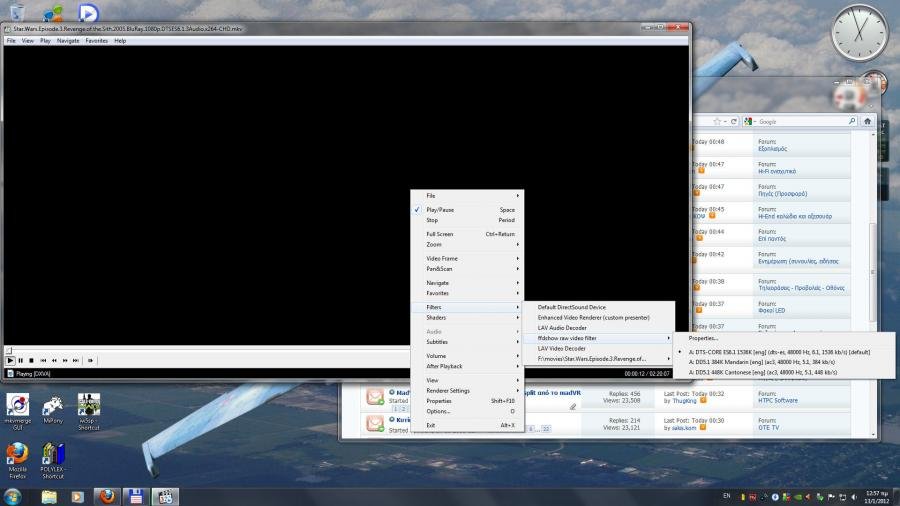Open the iw5sp Shortcut desktop icon
The height and width of the screenshot is (506, 900).
pos(88,411)
